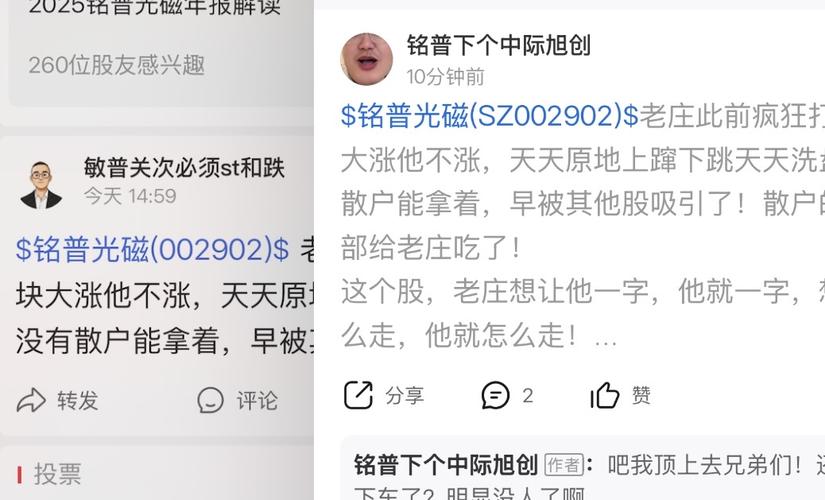Viewport: 825px width, 500px height.
Task: Tap the 转发 text label
Action: (x=78, y=401)
